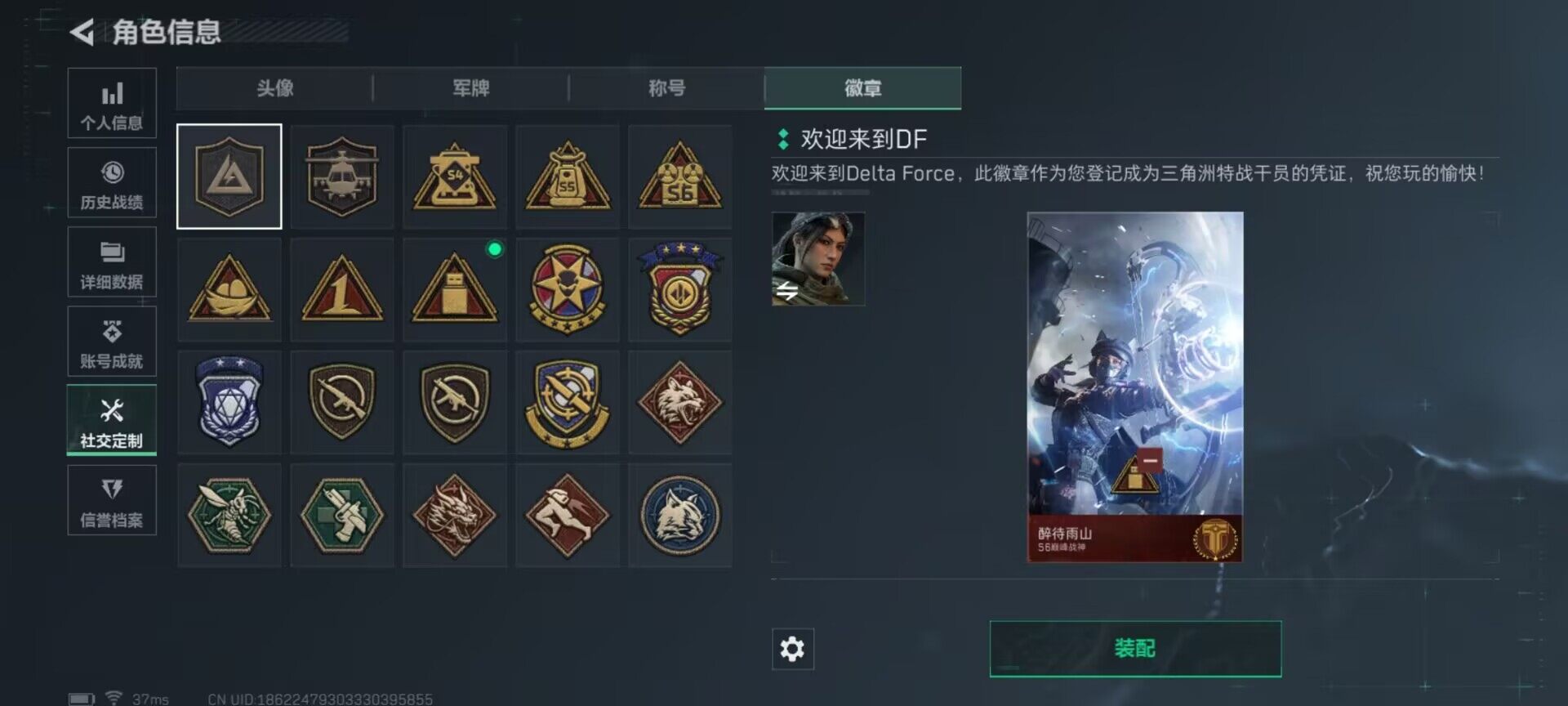Click the 装配 equip button
Image resolution: width=1568 pixels, height=706 pixels.
click(x=1135, y=649)
